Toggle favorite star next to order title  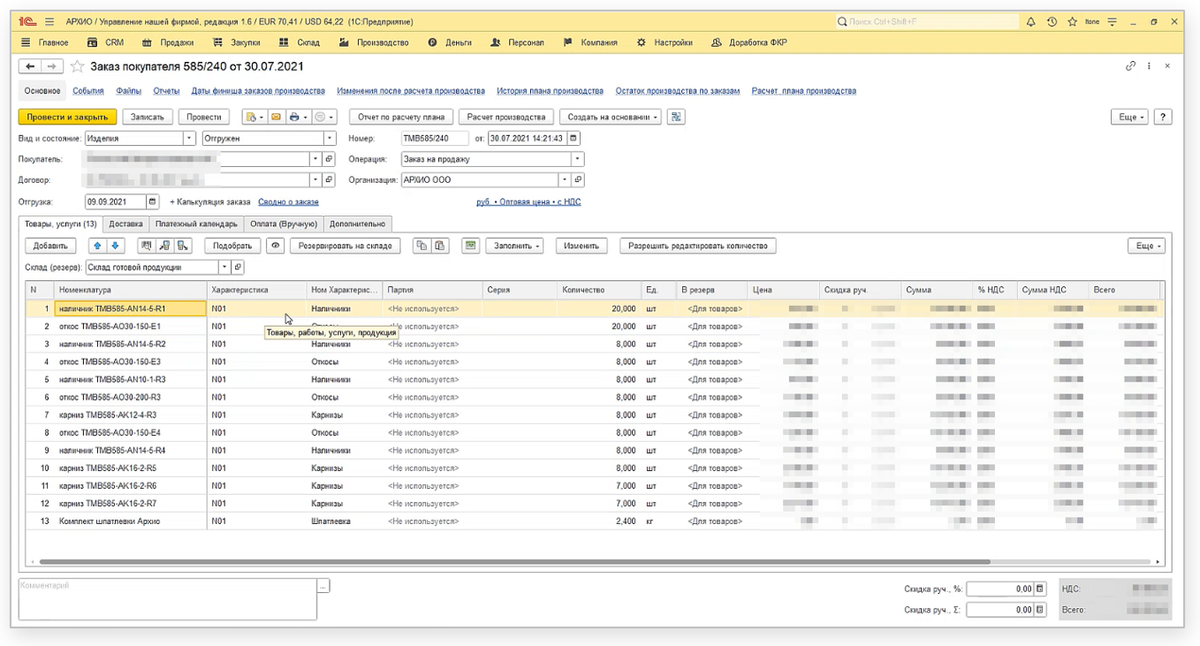[x=77, y=67]
